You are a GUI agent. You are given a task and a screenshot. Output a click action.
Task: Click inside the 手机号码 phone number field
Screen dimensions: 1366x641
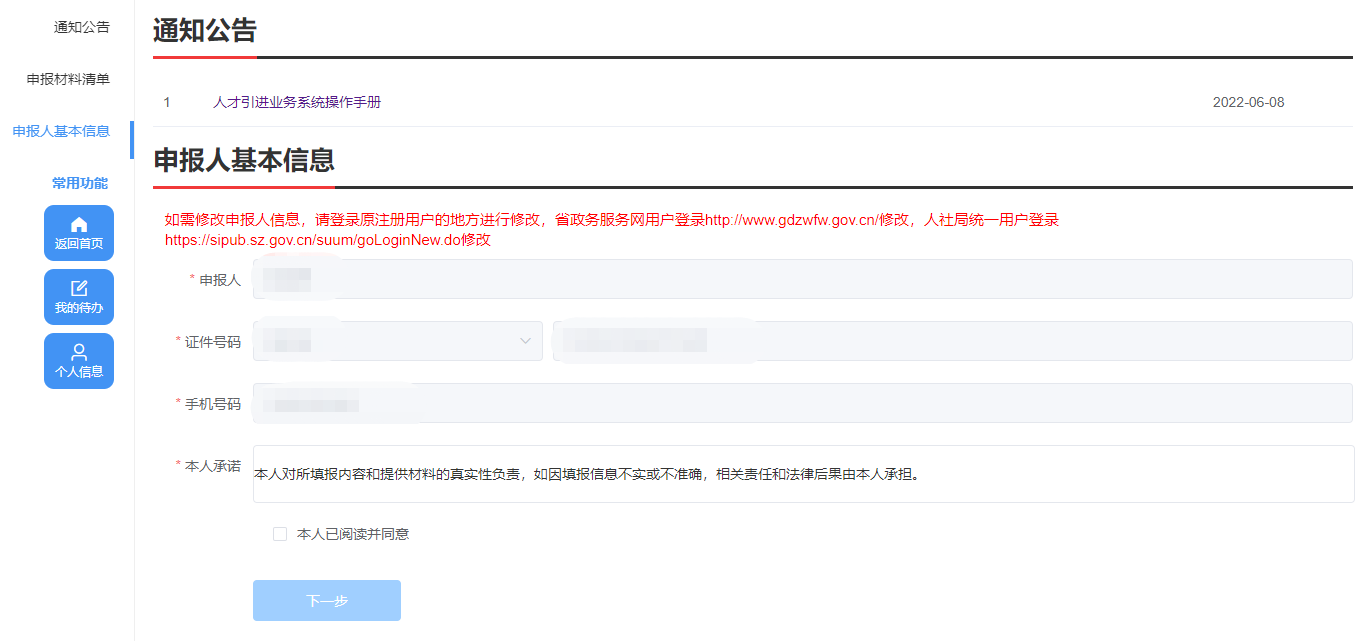[700, 403]
